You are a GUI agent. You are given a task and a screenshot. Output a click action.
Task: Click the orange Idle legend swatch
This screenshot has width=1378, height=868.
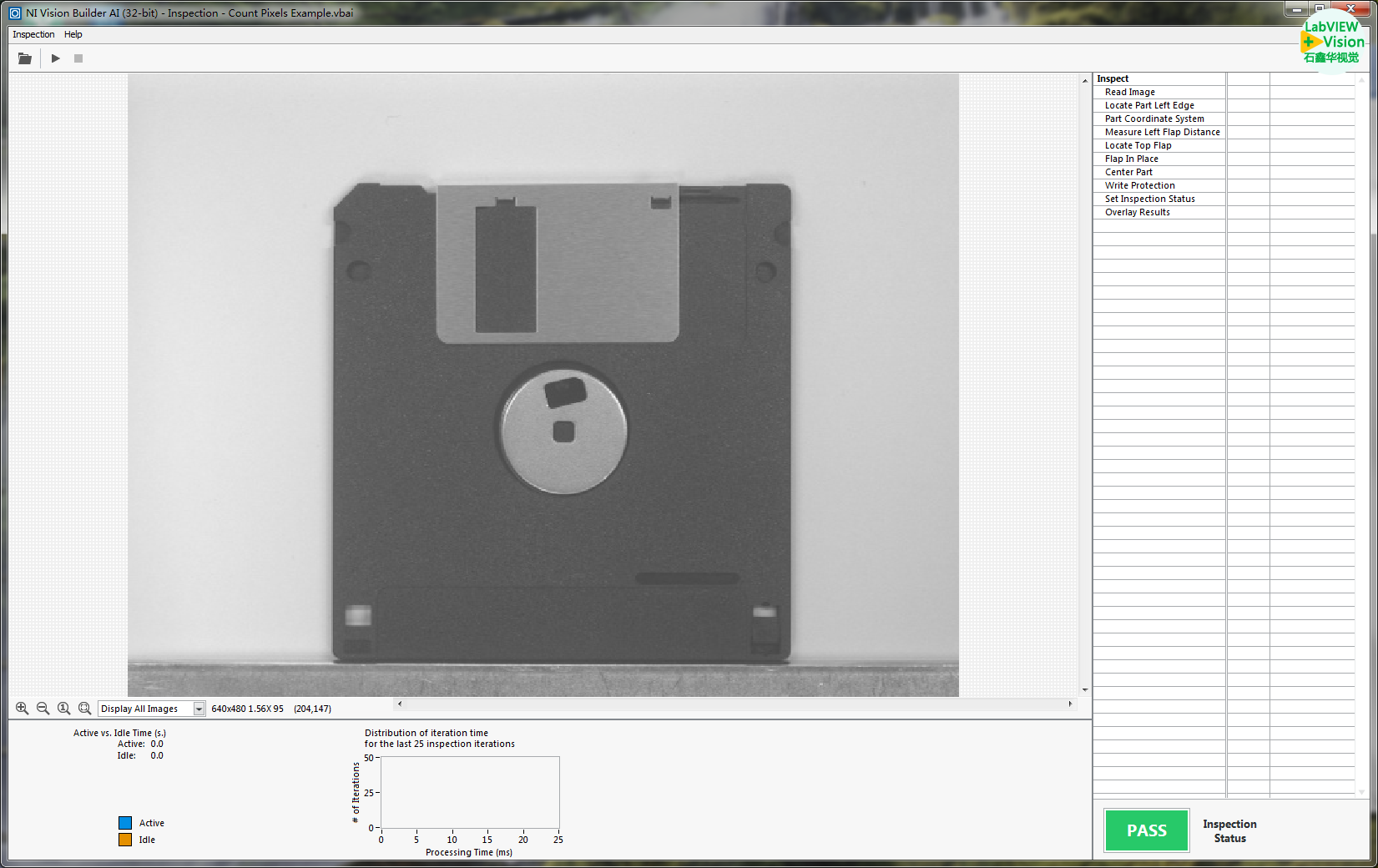125,840
